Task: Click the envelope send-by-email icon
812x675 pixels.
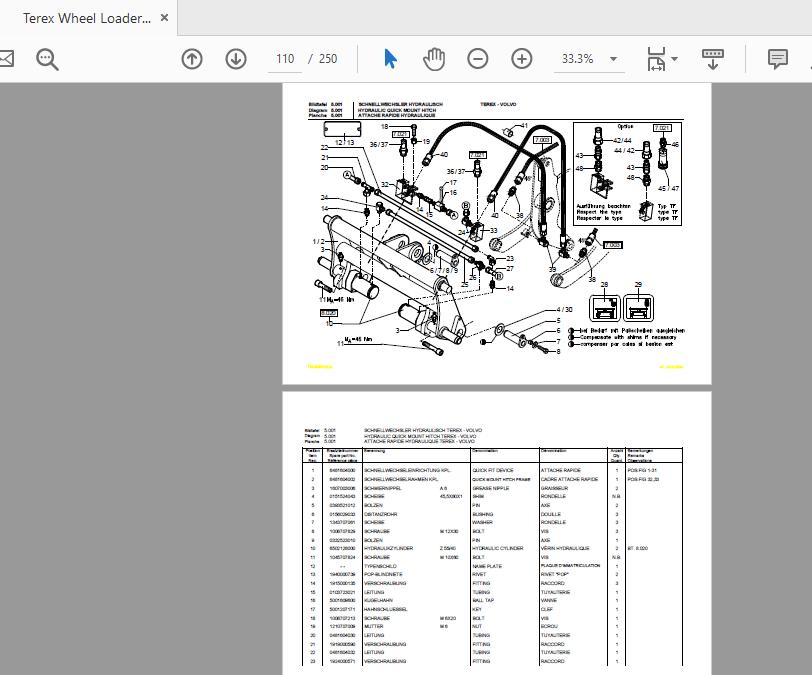Action: pyautogui.click(x=7, y=59)
